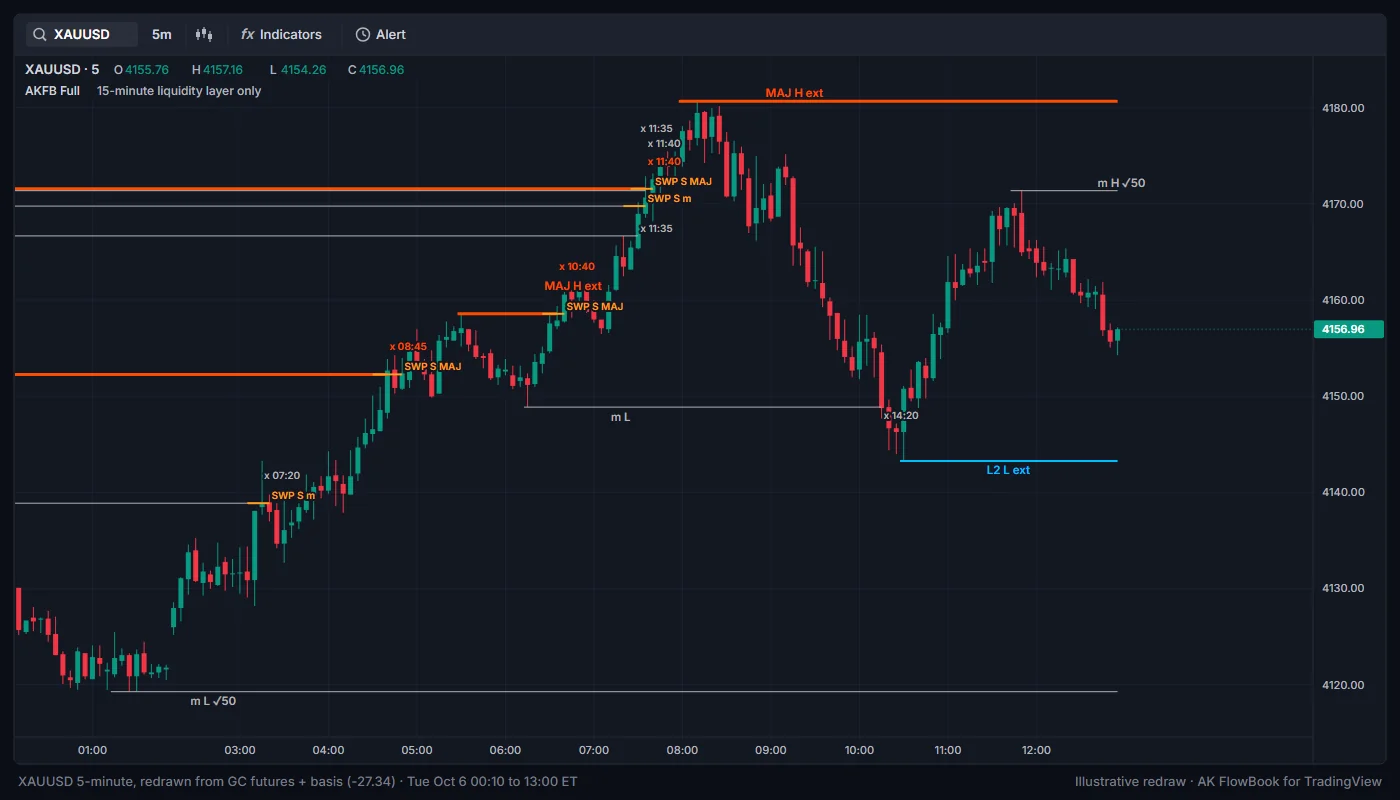Click the x 07:20 marker
The image size is (1400, 800).
coord(282,475)
